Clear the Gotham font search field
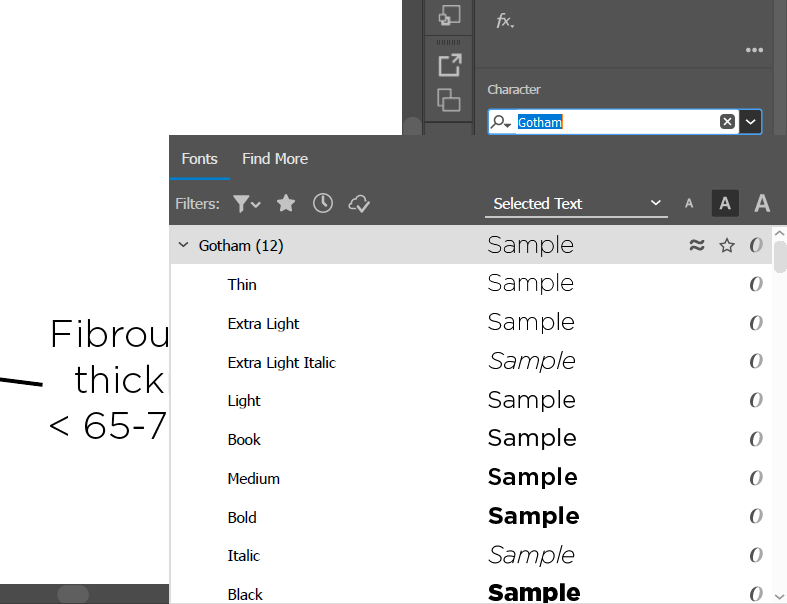Image resolution: width=787 pixels, height=604 pixels. (727, 122)
